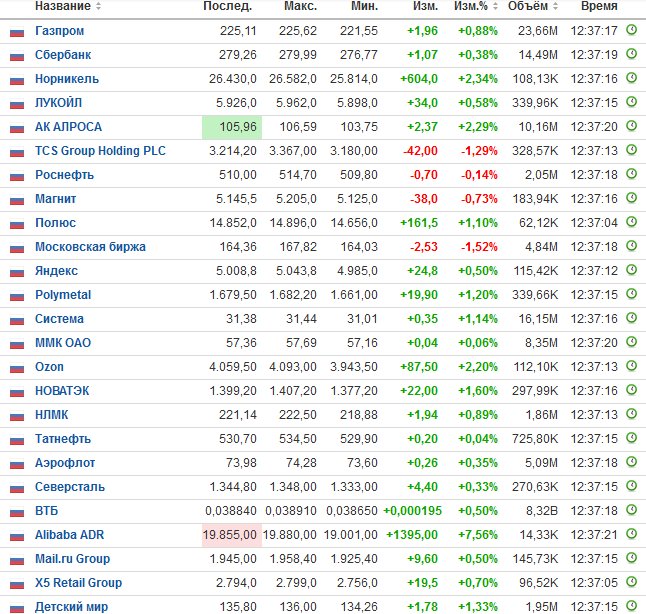Open the Магнит stock link
The width and height of the screenshot is (646, 614).
[56, 199]
